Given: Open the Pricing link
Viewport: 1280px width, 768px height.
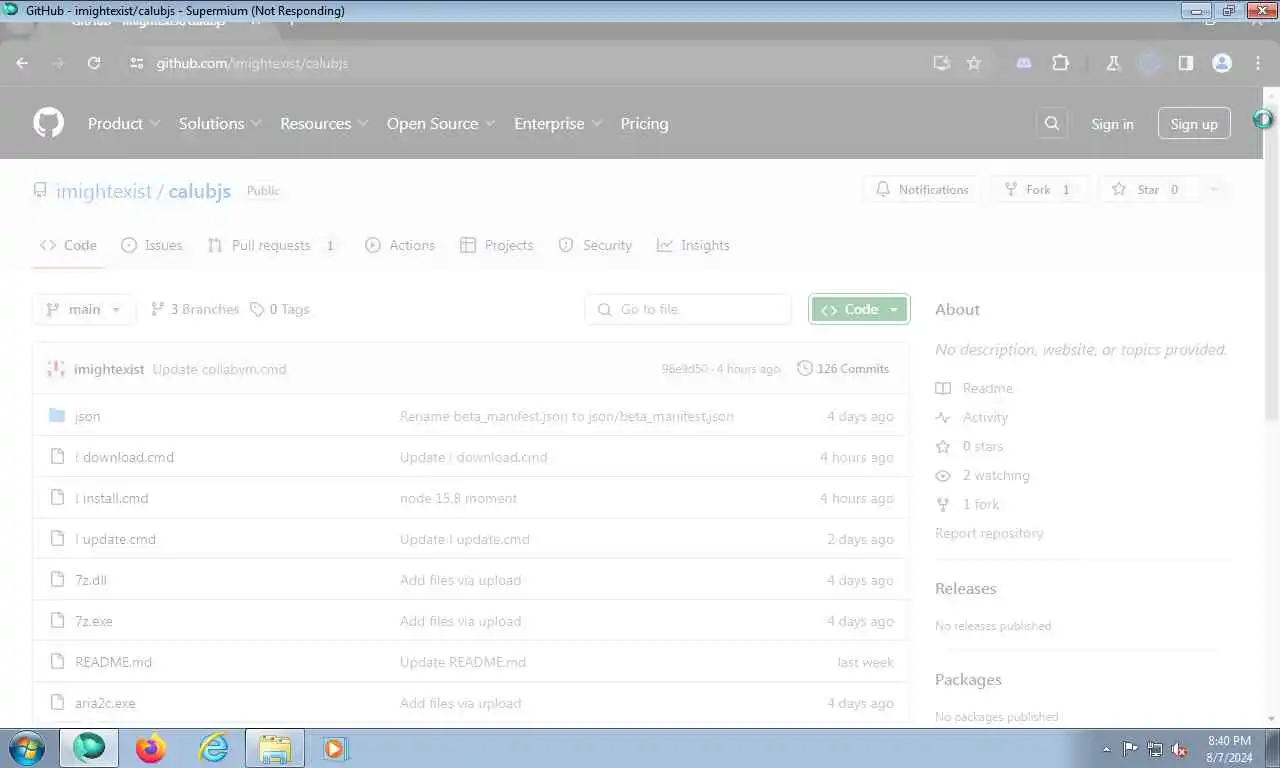Looking at the screenshot, I should (644, 123).
